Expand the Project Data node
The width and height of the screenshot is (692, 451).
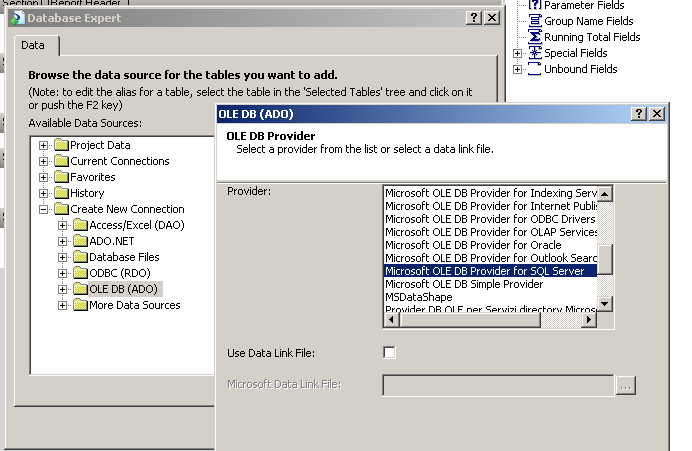(x=43, y=145)
